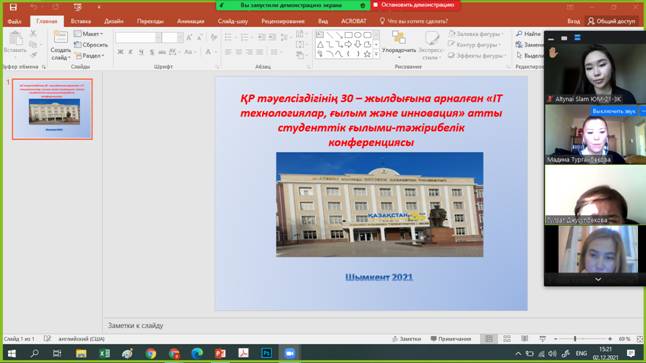The height and width of the screenshot is (363, 646).
Task: Open Заметки notes in the status bar
Action: click(406, 339)
